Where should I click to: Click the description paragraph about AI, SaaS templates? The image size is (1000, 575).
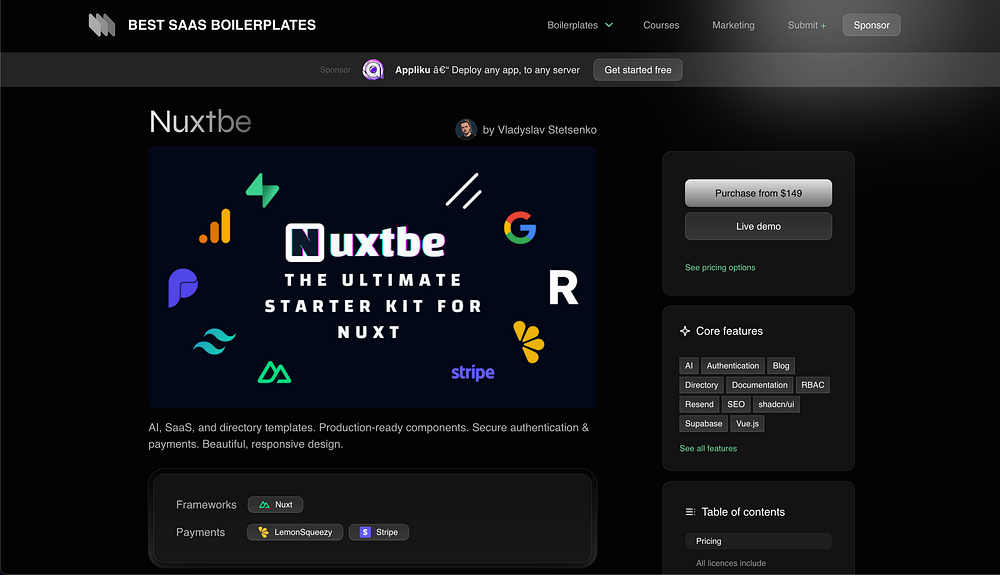[369, 436]
